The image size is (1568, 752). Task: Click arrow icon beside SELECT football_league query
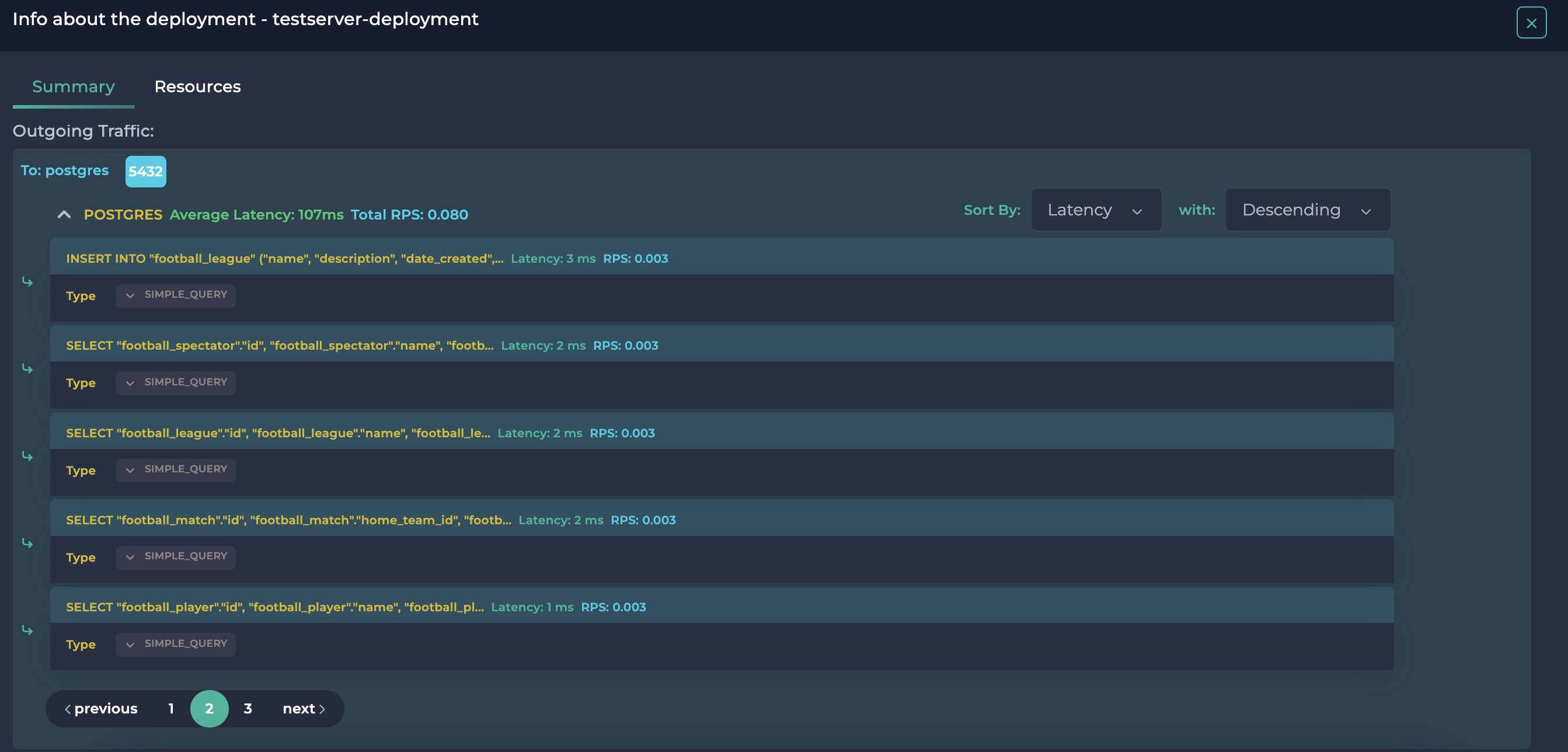(27, 456)
